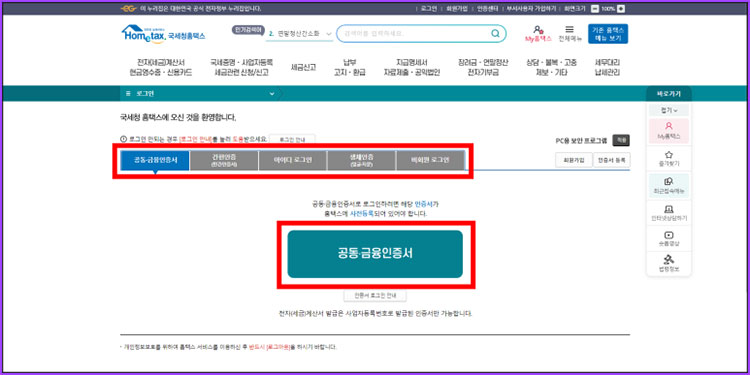Screen dimensions: 750x375
Task: Open My홈택스 in the shortcut sidebar
Action: tap(669, 131)
